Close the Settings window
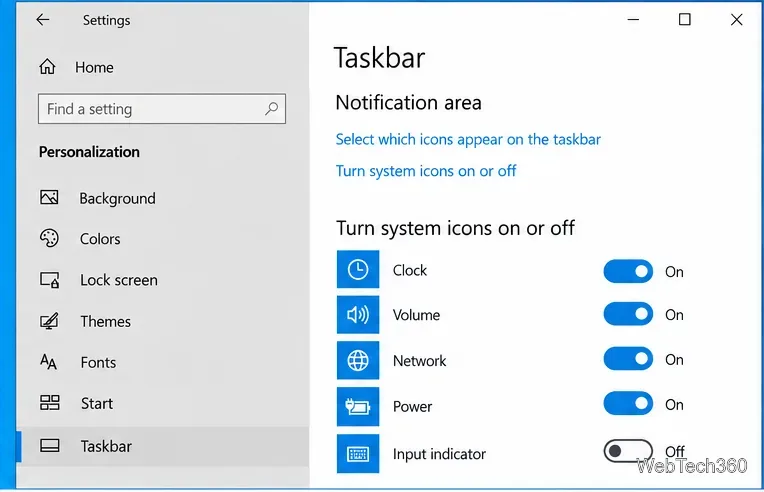The width and height of the screenshot is (764, 492). 736,19
